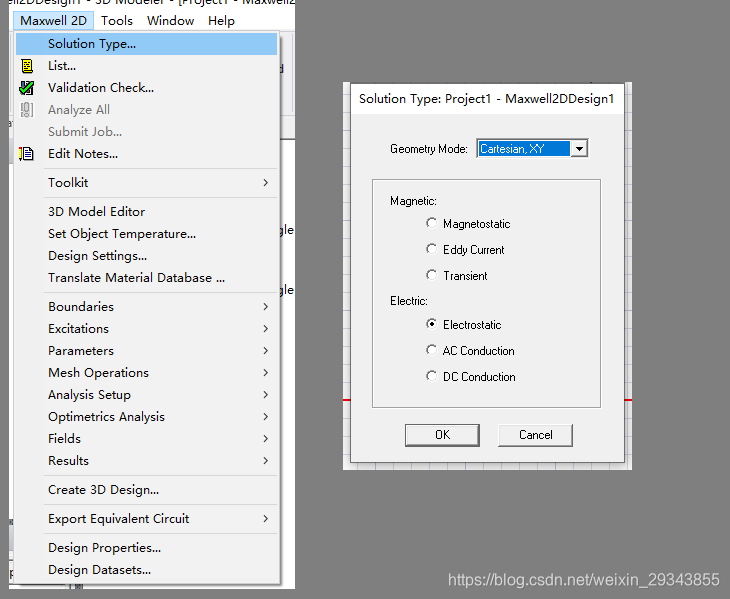This screenshot has height=599, width=730.
Task: Open the Geometry Mode dropdown
Action: pyautogui.click(x=580, y=149)
